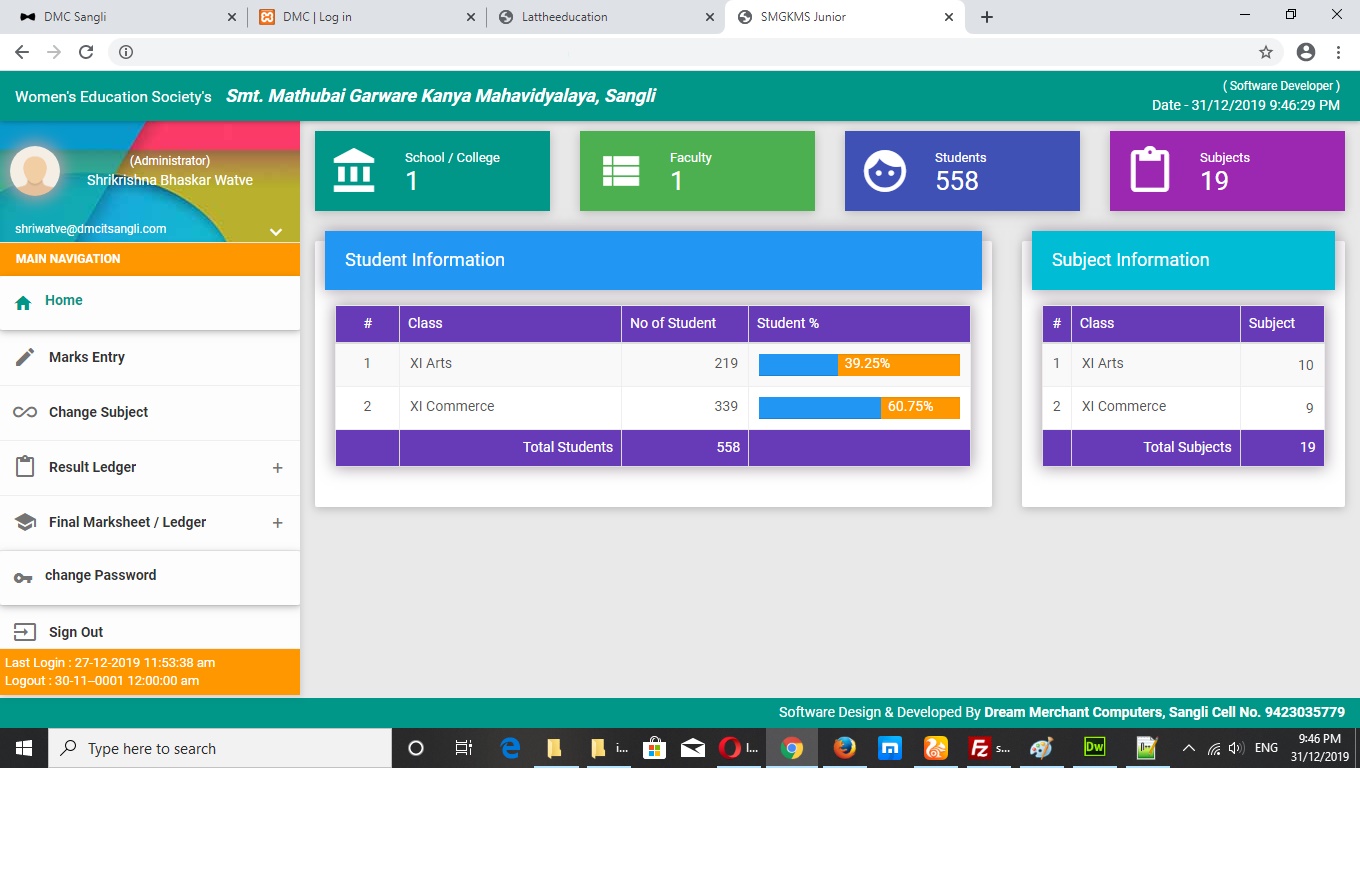Image resolution: width=1360 pixels, height=875 pixels.
Task: Click the Home house icon in sidebar
Action: 24,303
